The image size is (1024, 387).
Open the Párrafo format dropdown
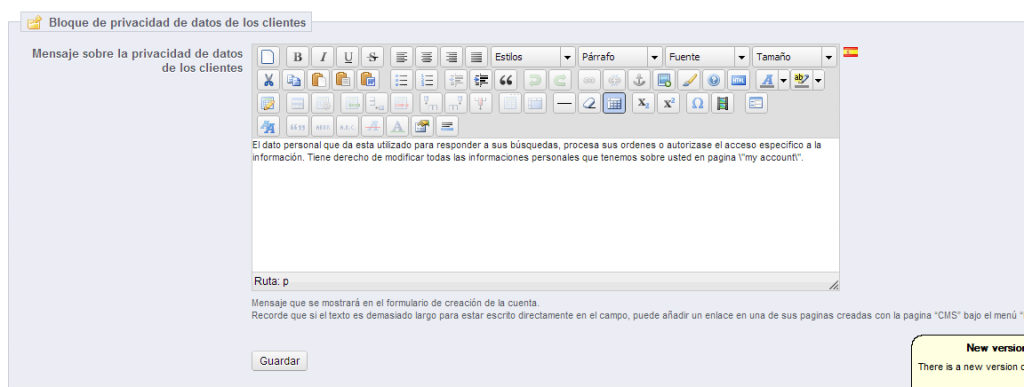pos(620,57)
